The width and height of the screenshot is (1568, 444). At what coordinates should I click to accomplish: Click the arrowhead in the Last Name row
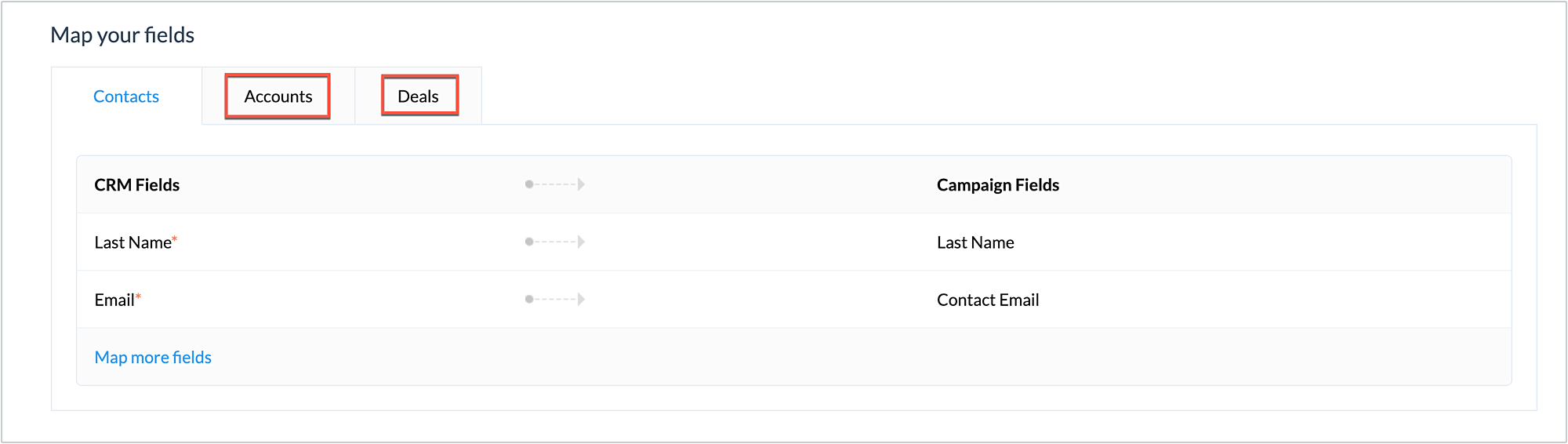[581, 242]
